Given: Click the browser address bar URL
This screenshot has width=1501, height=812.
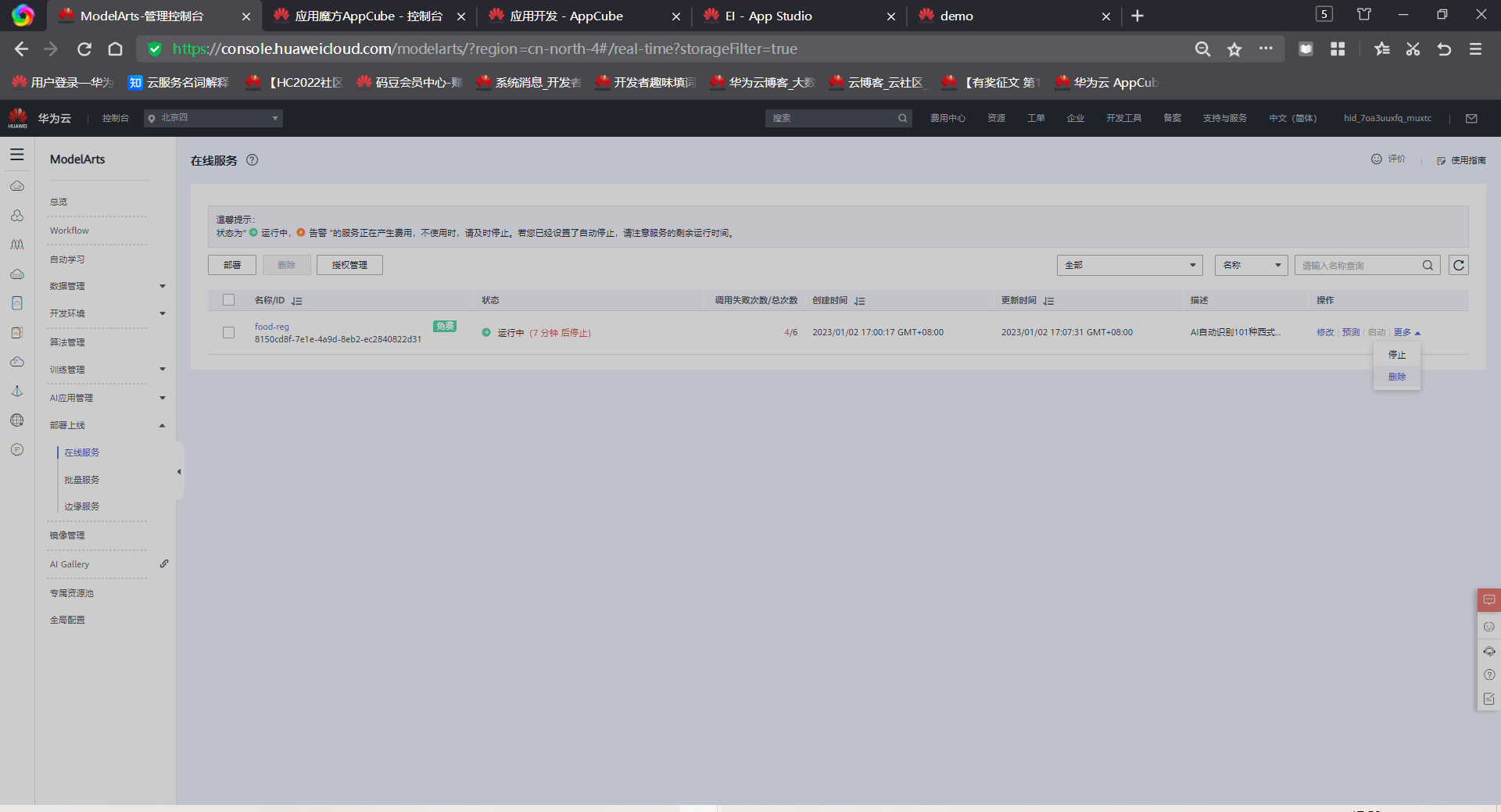Looking at the screenshot, I should point(485,49).
